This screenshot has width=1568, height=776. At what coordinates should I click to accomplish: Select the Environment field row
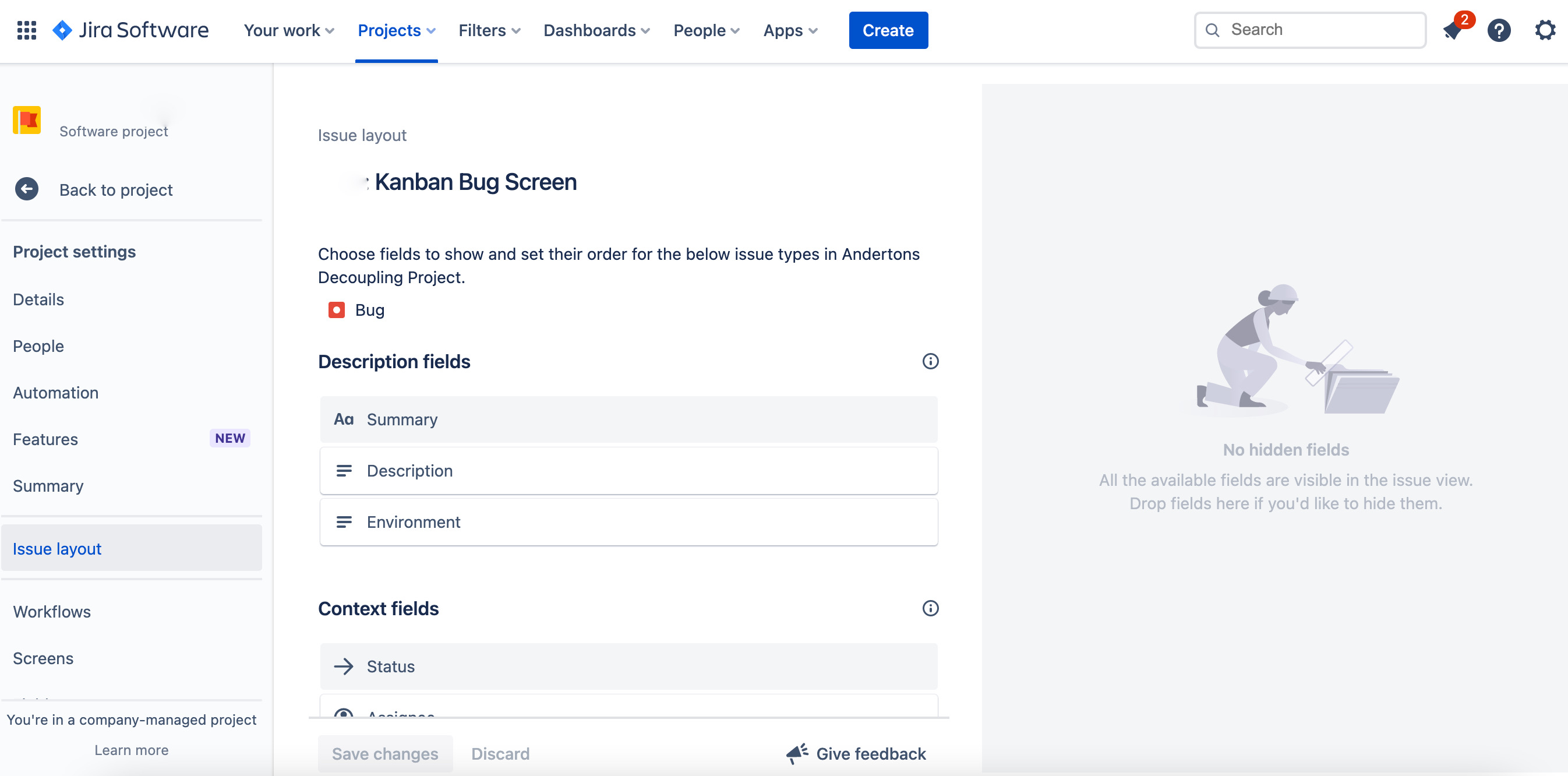(628, 521)
